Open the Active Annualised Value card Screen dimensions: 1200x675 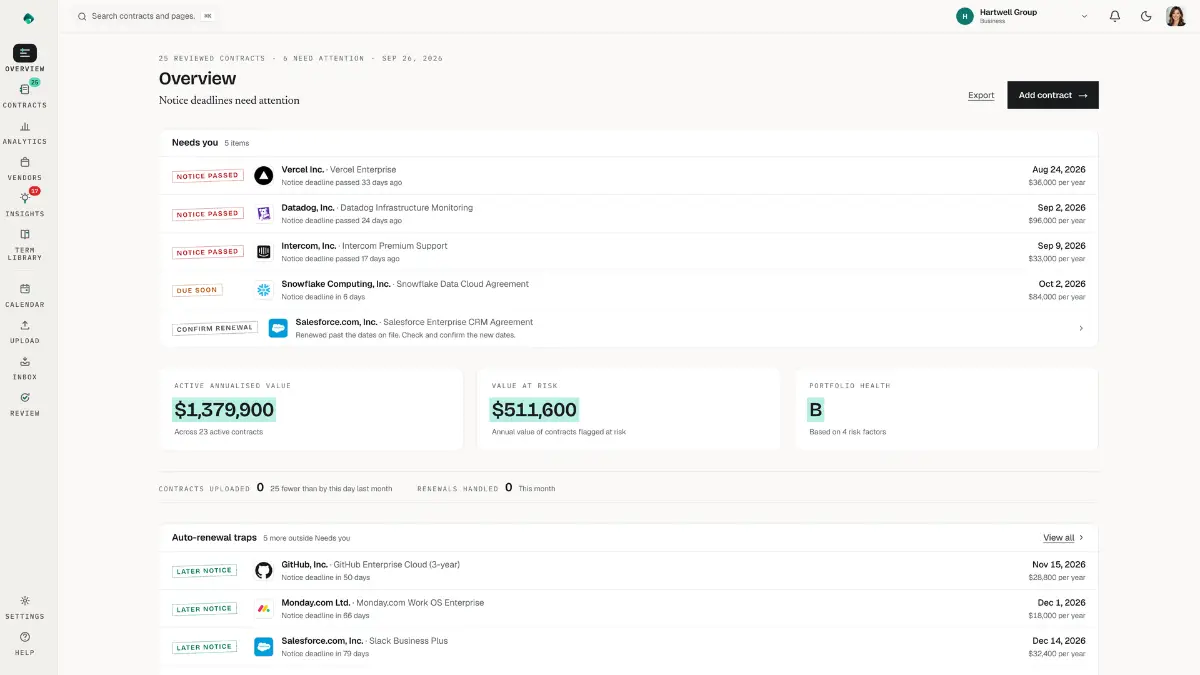pos(311,409)
